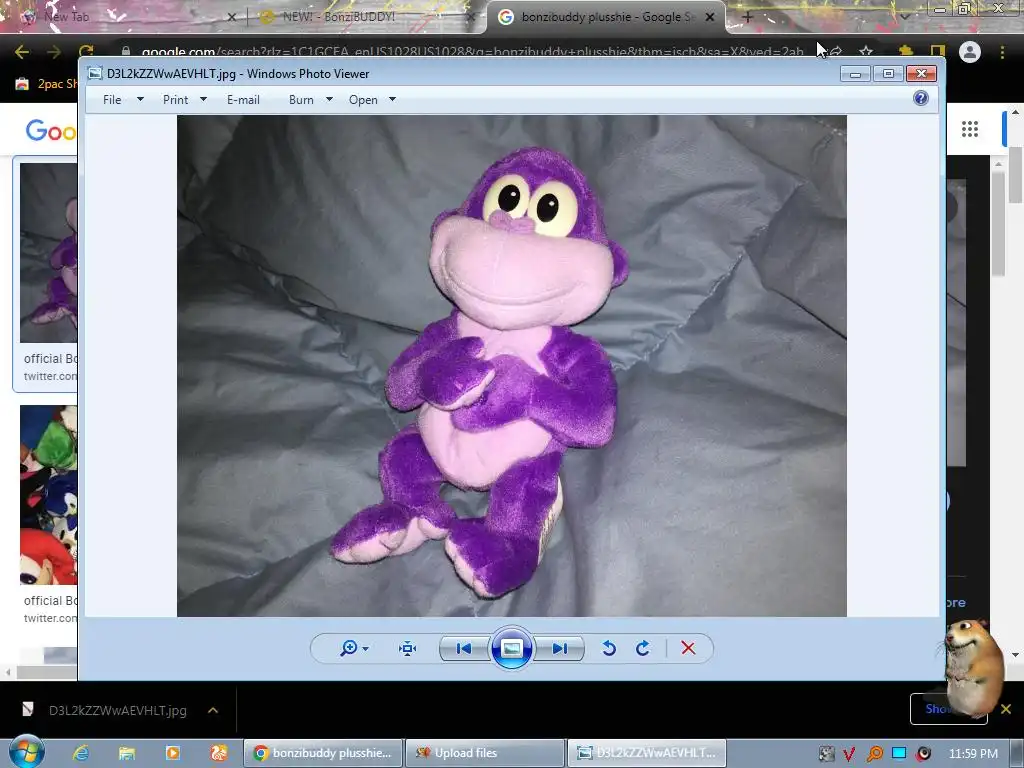The image size is (1024, 768).
Task: Switch to D3L2kZZWwAEVHLT taskbar button
Action: click(x=647, y=753)
